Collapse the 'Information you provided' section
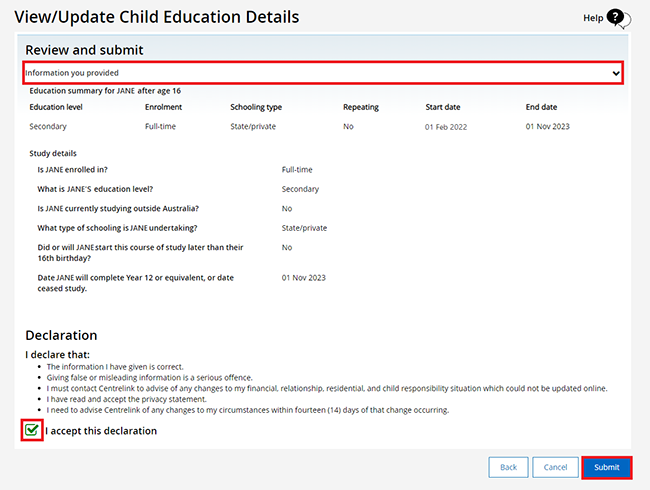This screenshot has width=650, height=490. [x=322, y=73]
